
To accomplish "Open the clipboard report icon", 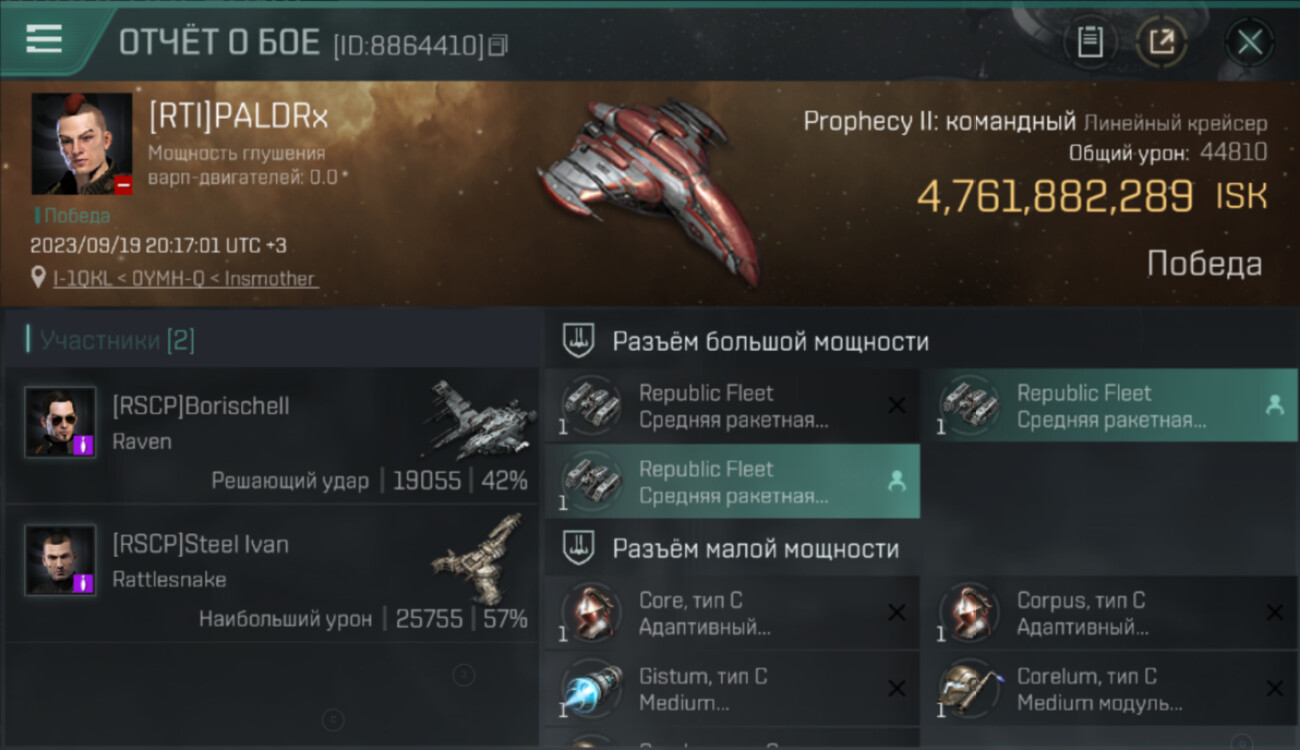I will point(1089,42).
